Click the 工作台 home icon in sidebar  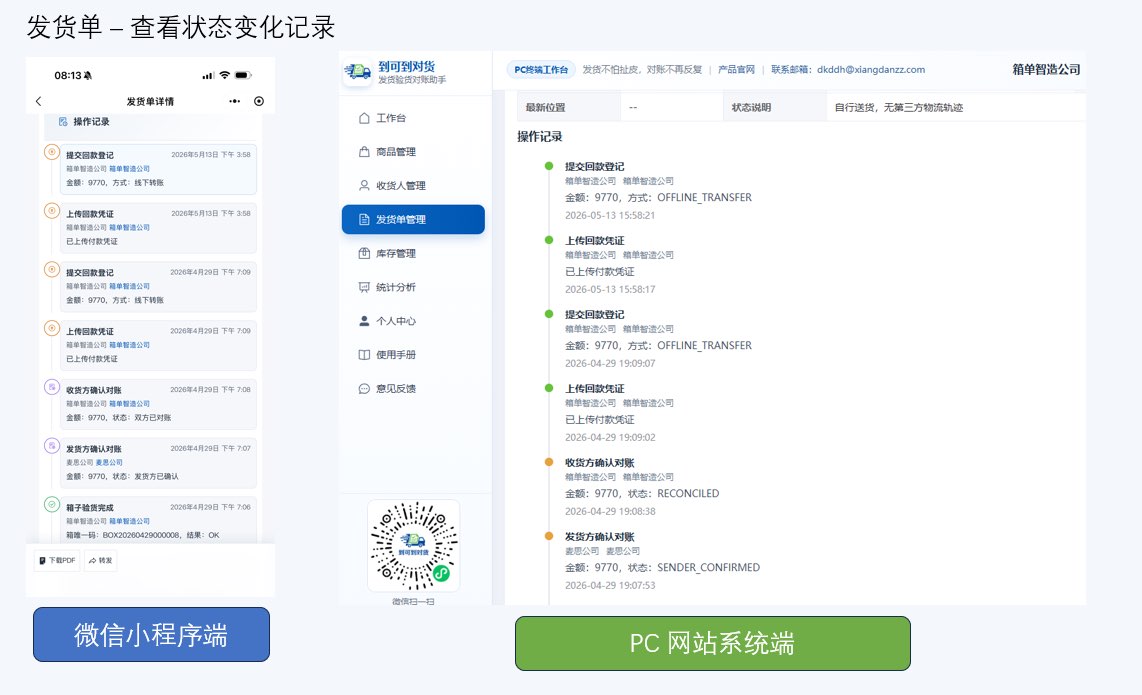point(364,118)
